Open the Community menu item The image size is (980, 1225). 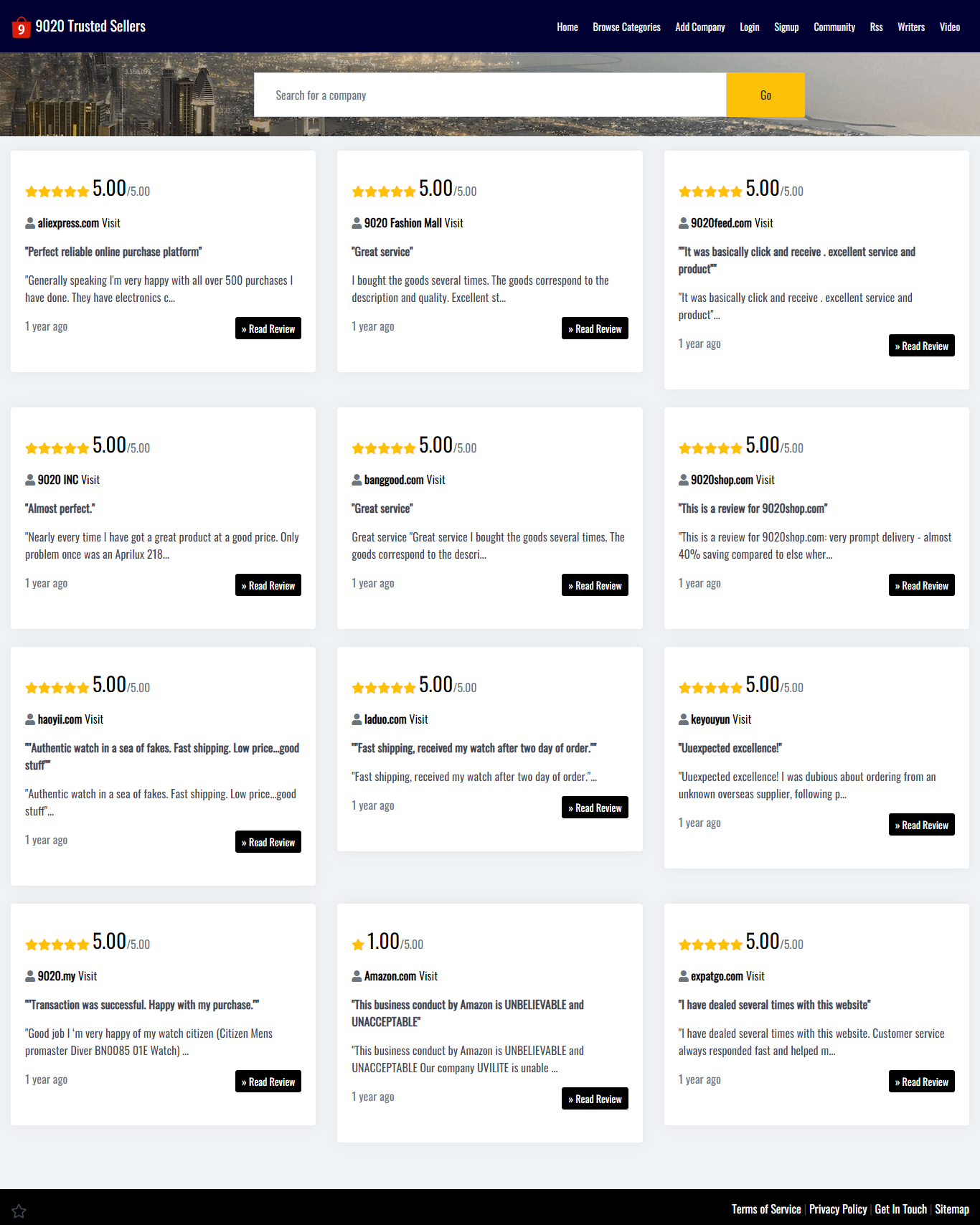pos(834,27)
